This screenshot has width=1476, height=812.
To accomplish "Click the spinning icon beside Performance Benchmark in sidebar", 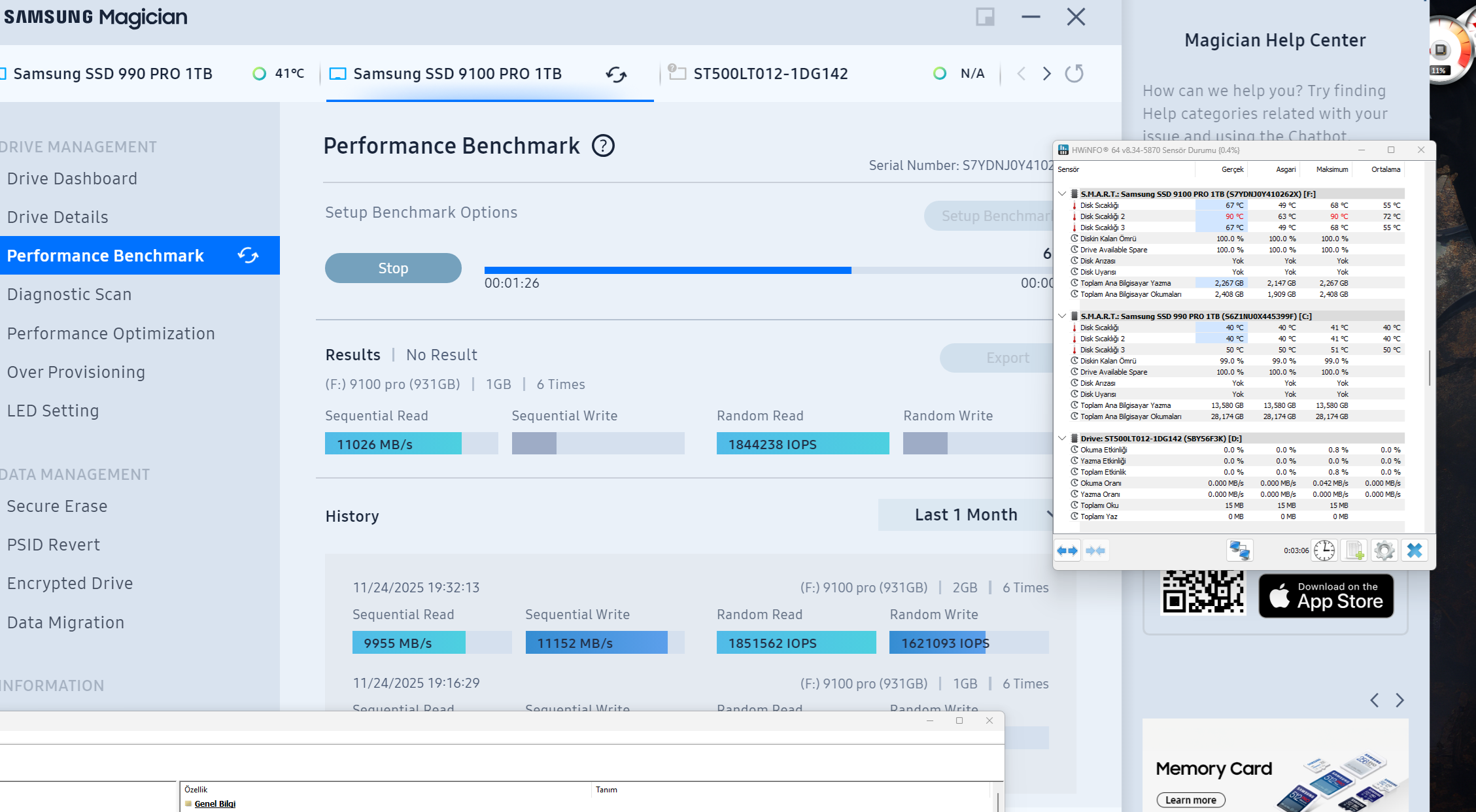I will pyautogui.click(x=249, y=255).
